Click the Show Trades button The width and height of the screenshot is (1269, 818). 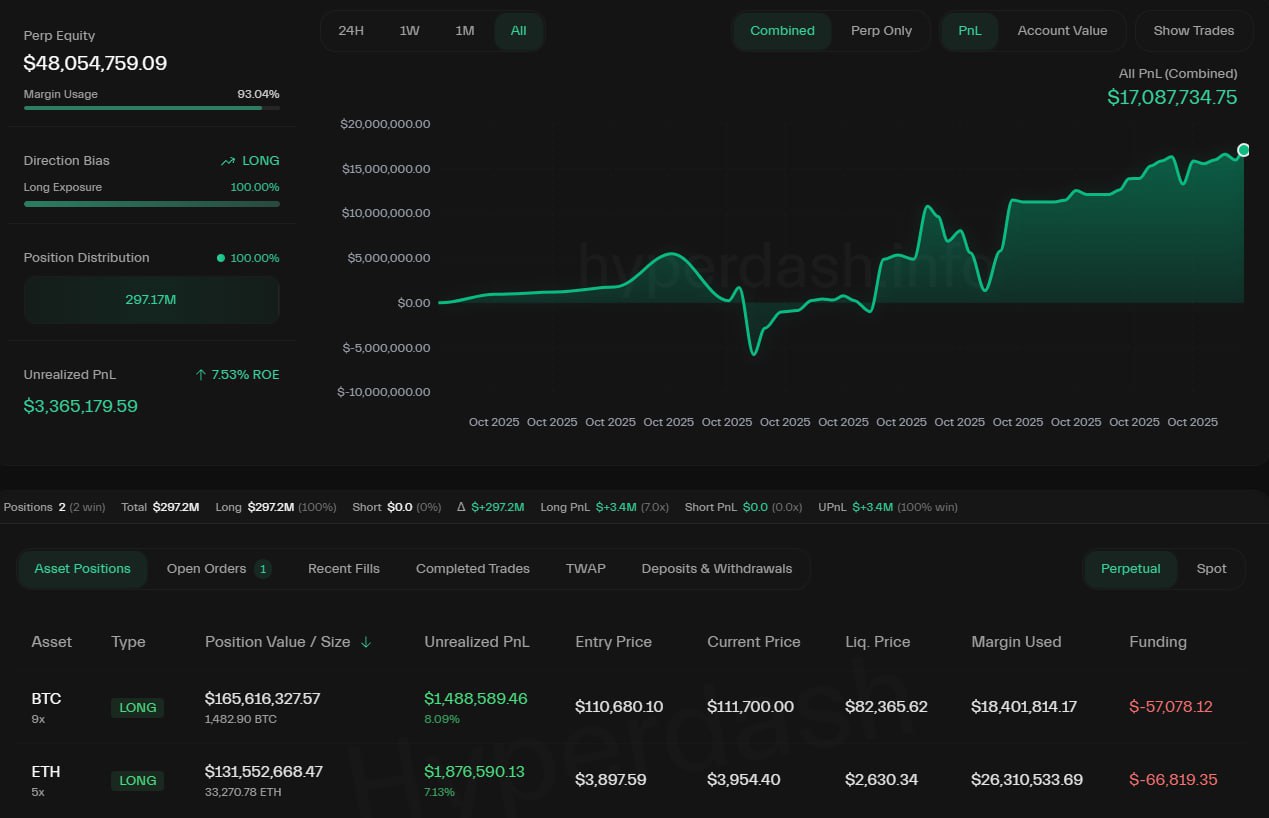pos(1193,31)
